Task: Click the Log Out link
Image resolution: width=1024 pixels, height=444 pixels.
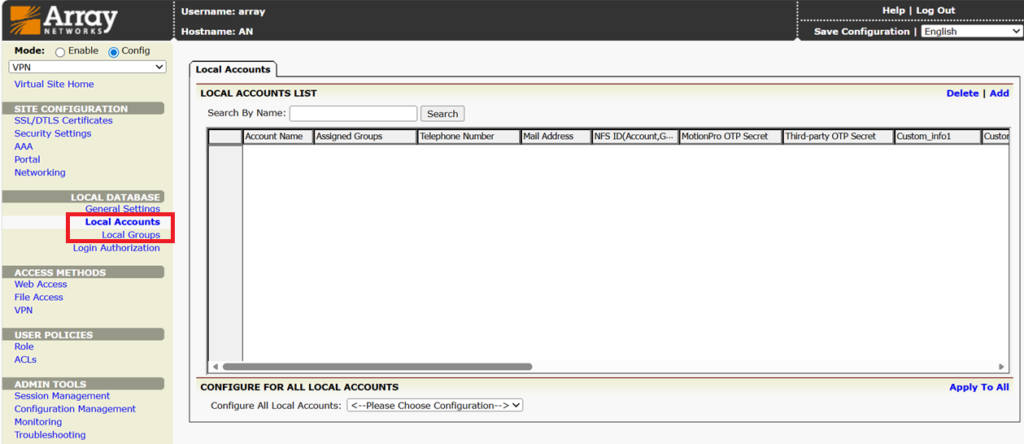Action: (935, 10)
